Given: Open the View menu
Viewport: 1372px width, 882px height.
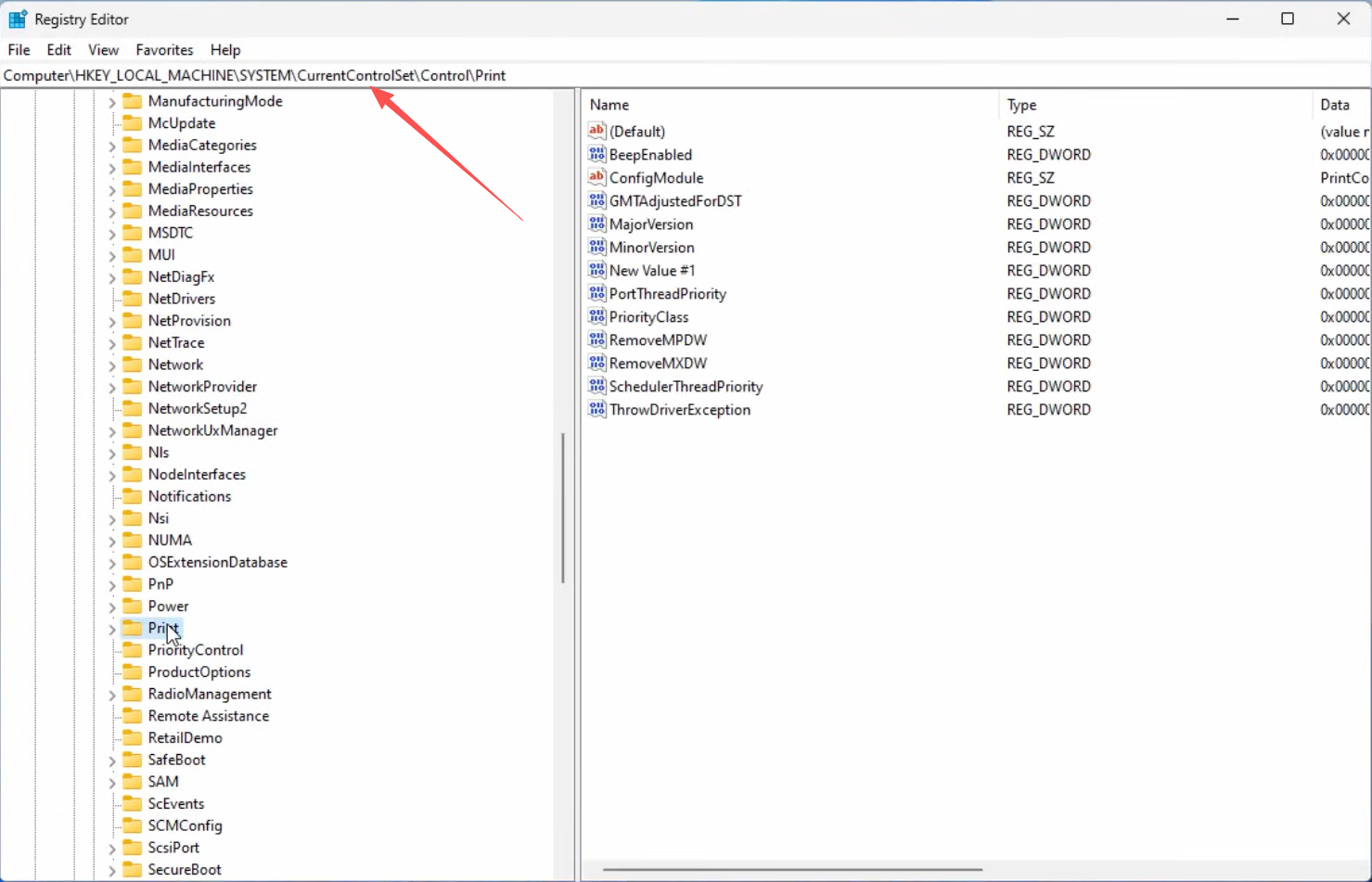Looking at the screenshot, I should click(103, 50).
